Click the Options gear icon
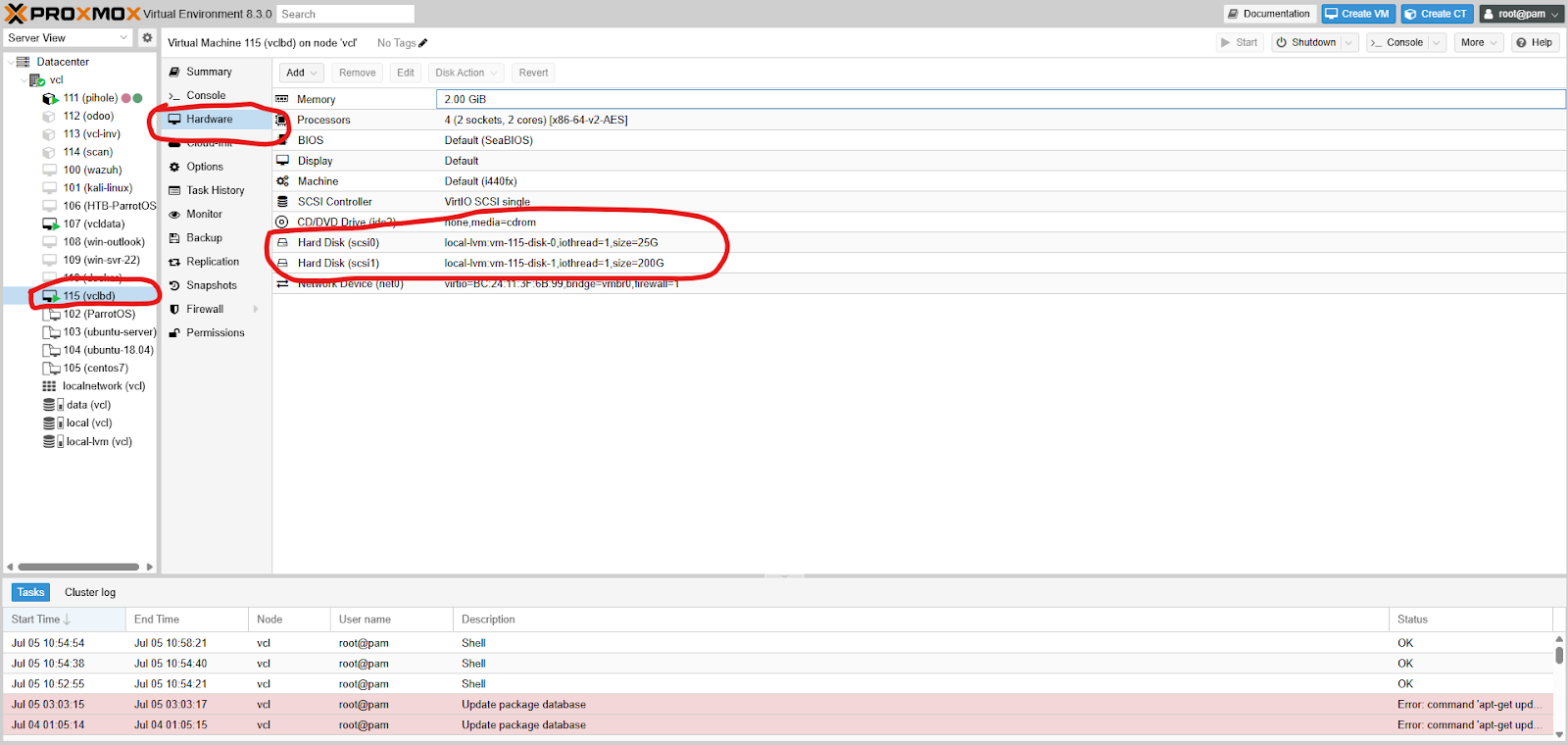 coord(174,167)
